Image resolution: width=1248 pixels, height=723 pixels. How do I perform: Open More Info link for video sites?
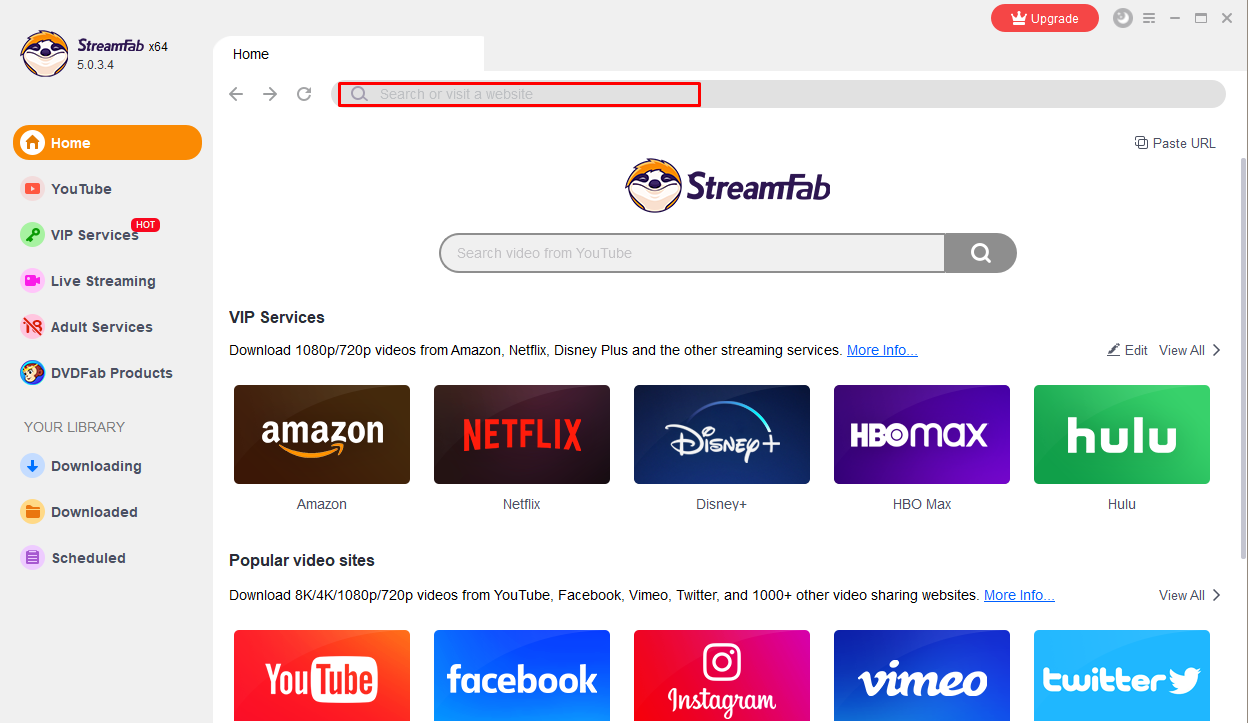coord(1019,595)
